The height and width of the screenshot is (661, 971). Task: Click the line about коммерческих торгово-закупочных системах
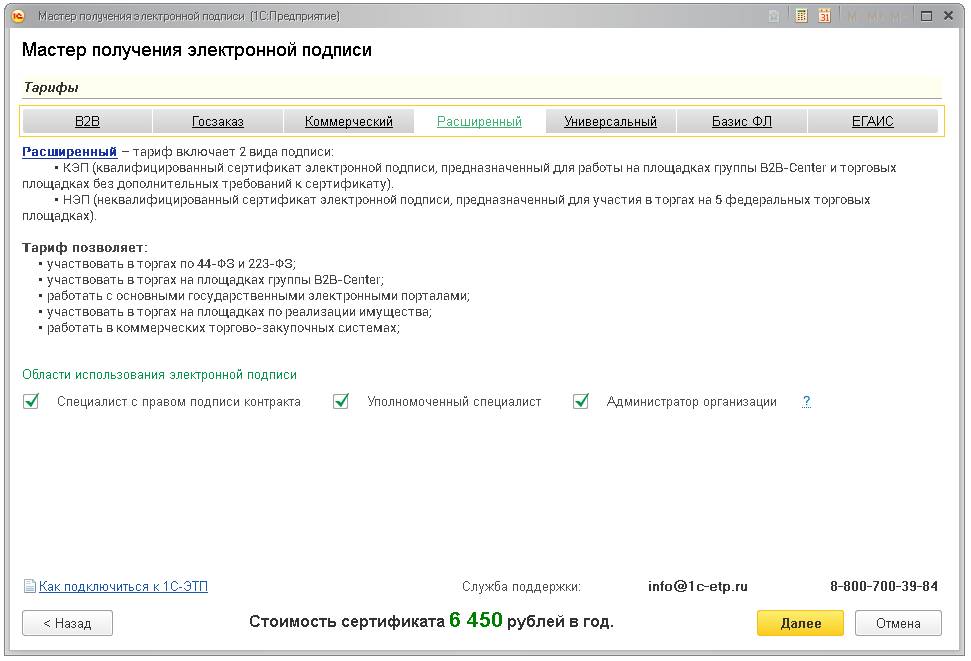pyautogui.click(x=223, y=328)
